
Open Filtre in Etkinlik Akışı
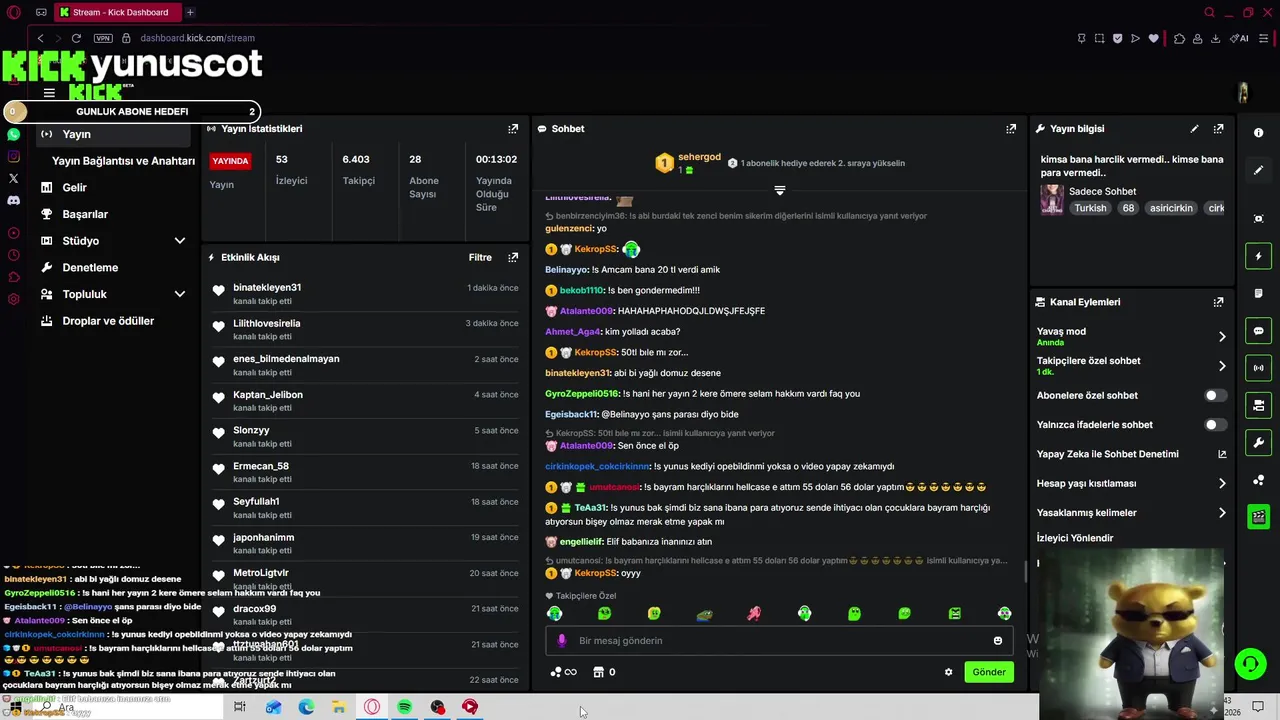click(480, 257)
